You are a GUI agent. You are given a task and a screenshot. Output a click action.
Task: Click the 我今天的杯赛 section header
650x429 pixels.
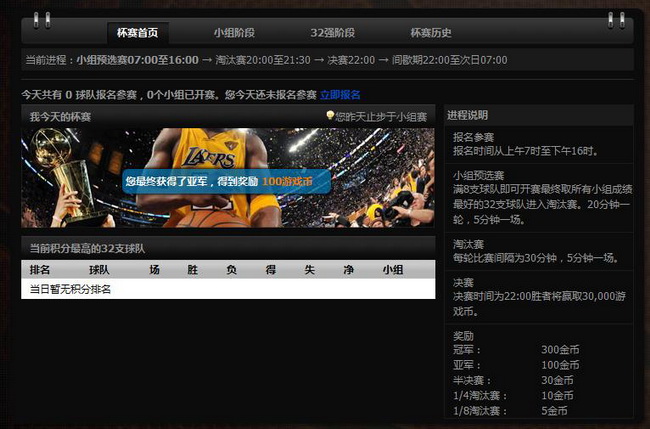(60, 117)
